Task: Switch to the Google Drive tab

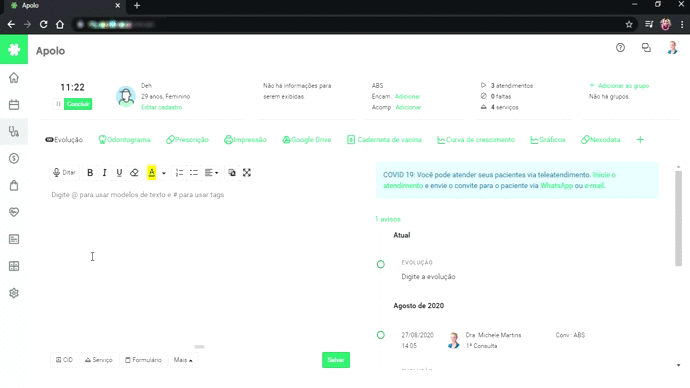Action: 307,140
